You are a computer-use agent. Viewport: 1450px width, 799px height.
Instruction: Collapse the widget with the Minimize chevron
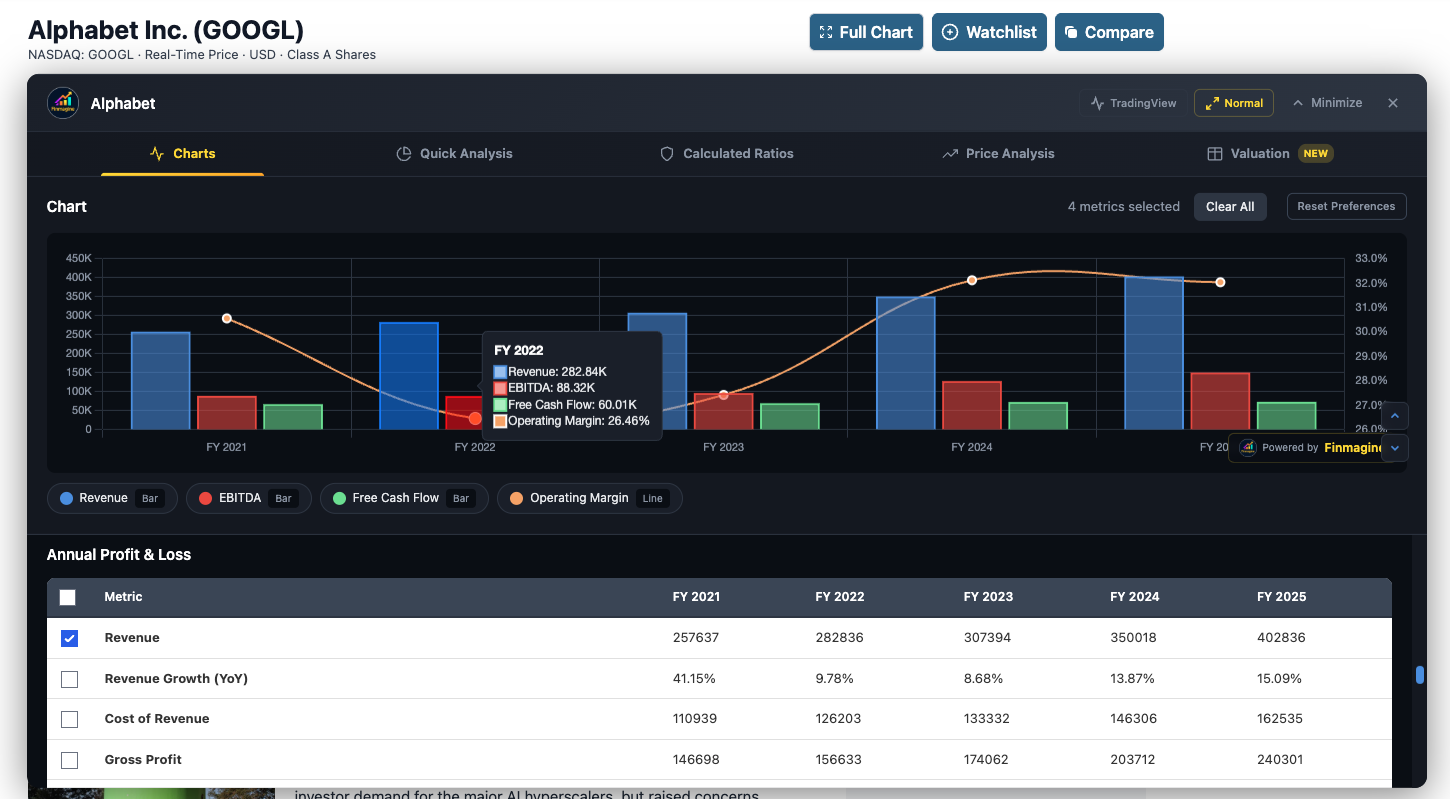tap(1300, 102)
